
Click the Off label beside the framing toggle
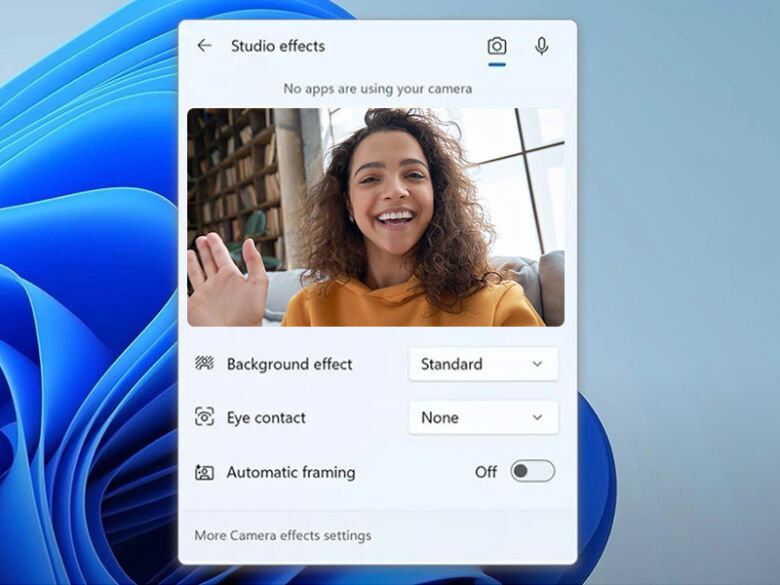486,472
